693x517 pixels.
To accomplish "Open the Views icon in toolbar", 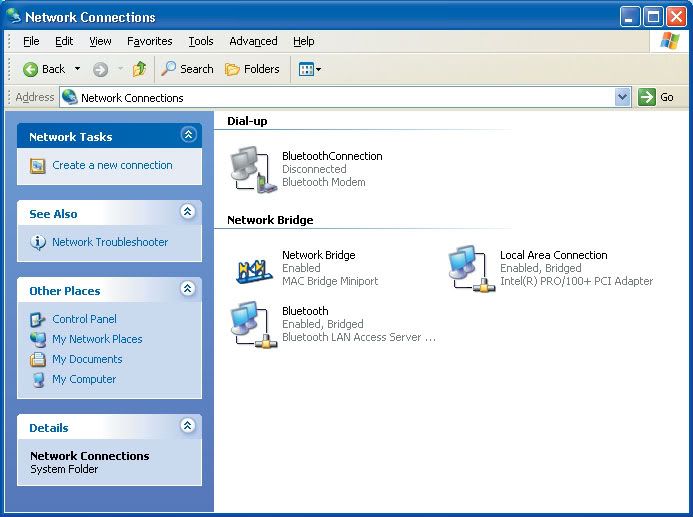I will pos(306,69).
